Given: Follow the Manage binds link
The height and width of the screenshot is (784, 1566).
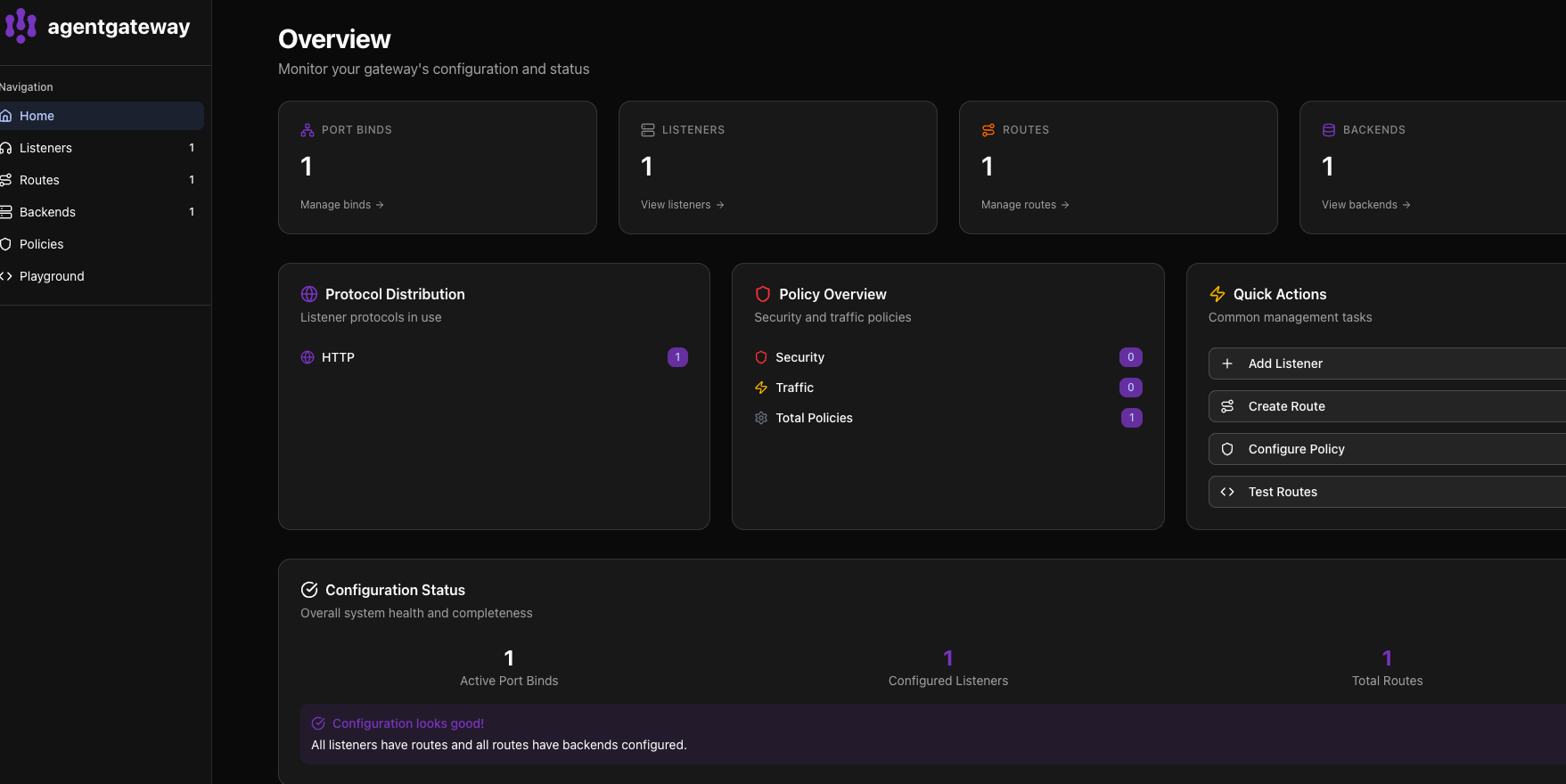Looking at the screenshot, I should pos(342,205).
